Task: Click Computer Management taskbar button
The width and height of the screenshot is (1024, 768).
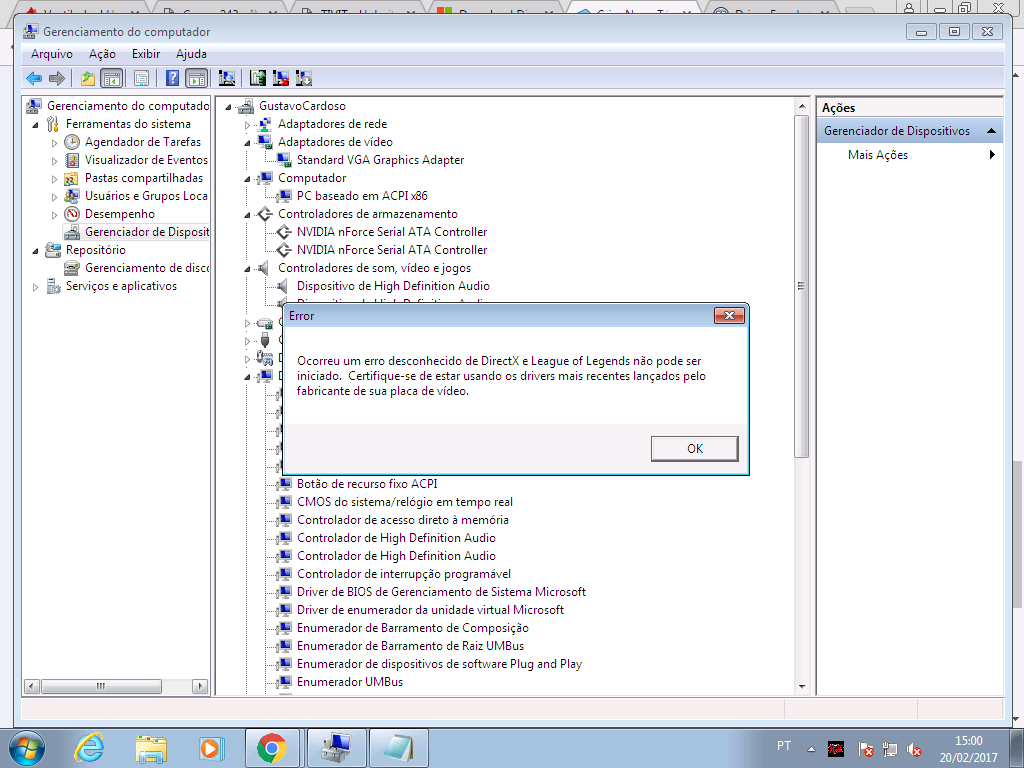Action: [336, 748]
